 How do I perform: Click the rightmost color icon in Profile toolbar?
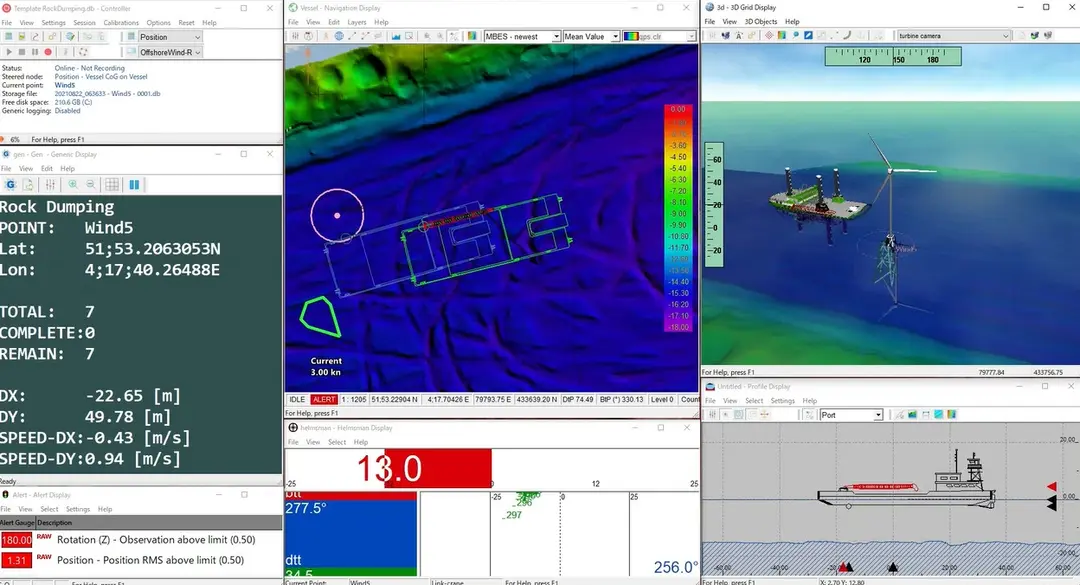[x=951, y=415]
